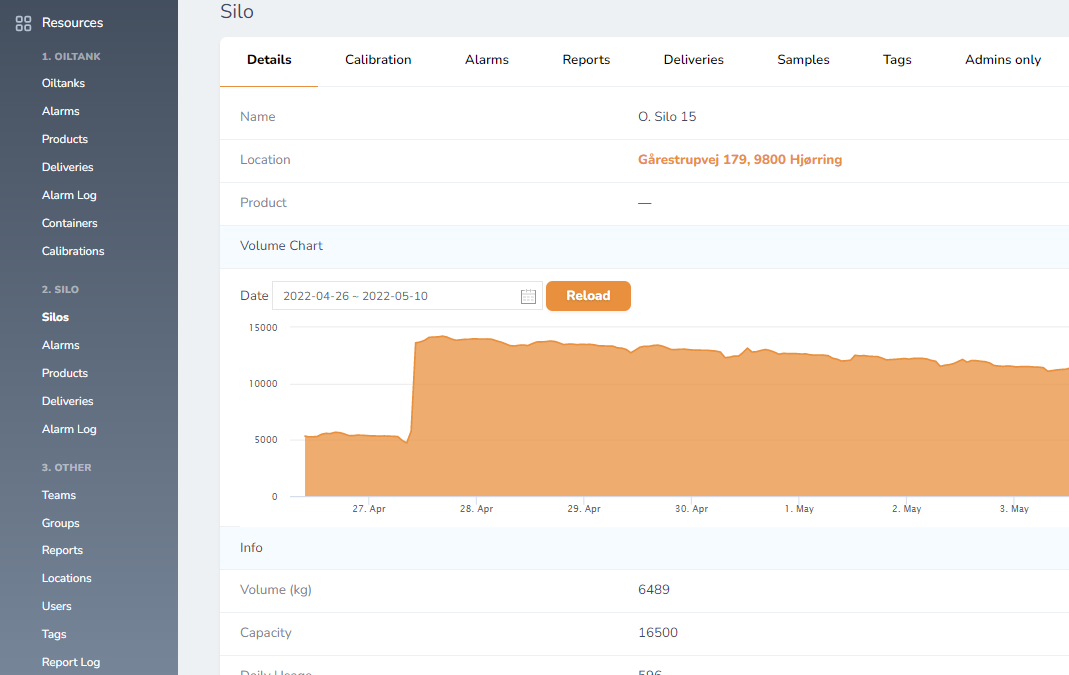
Task: Click the '3. OTHER' section label
Action: pos(66,468)
